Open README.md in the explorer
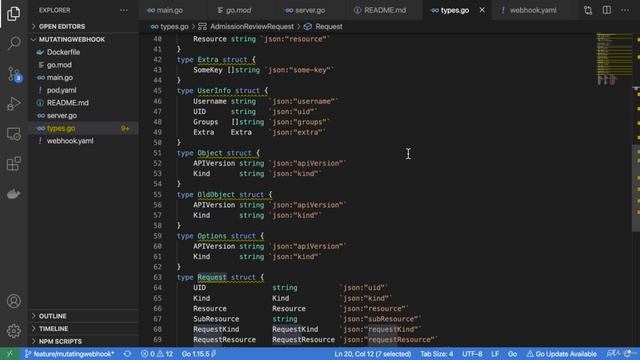 click(83, 103)
